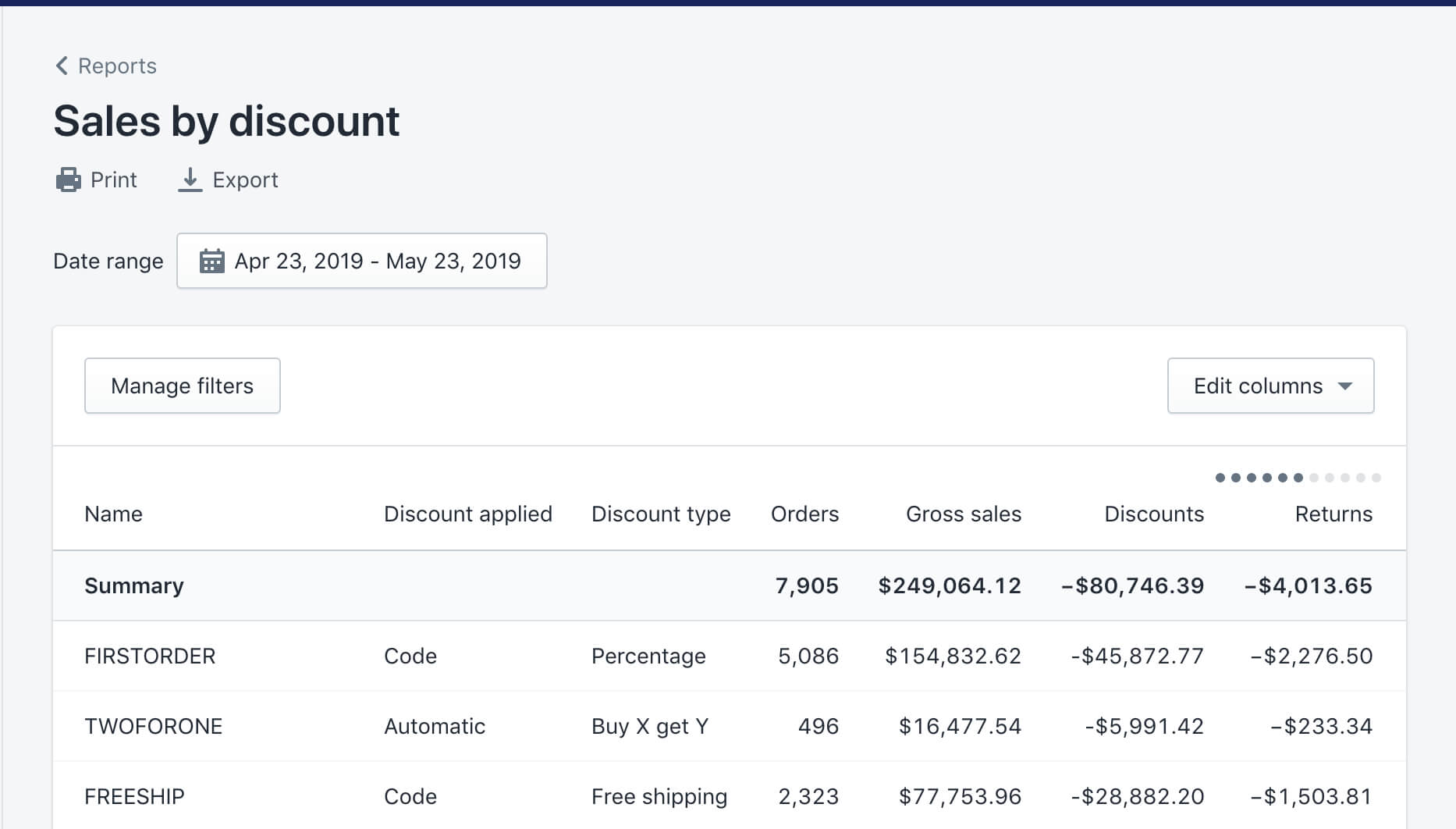Sort by the Gross sales column header
Screen dimensions: 1456x829
(964, 514)
